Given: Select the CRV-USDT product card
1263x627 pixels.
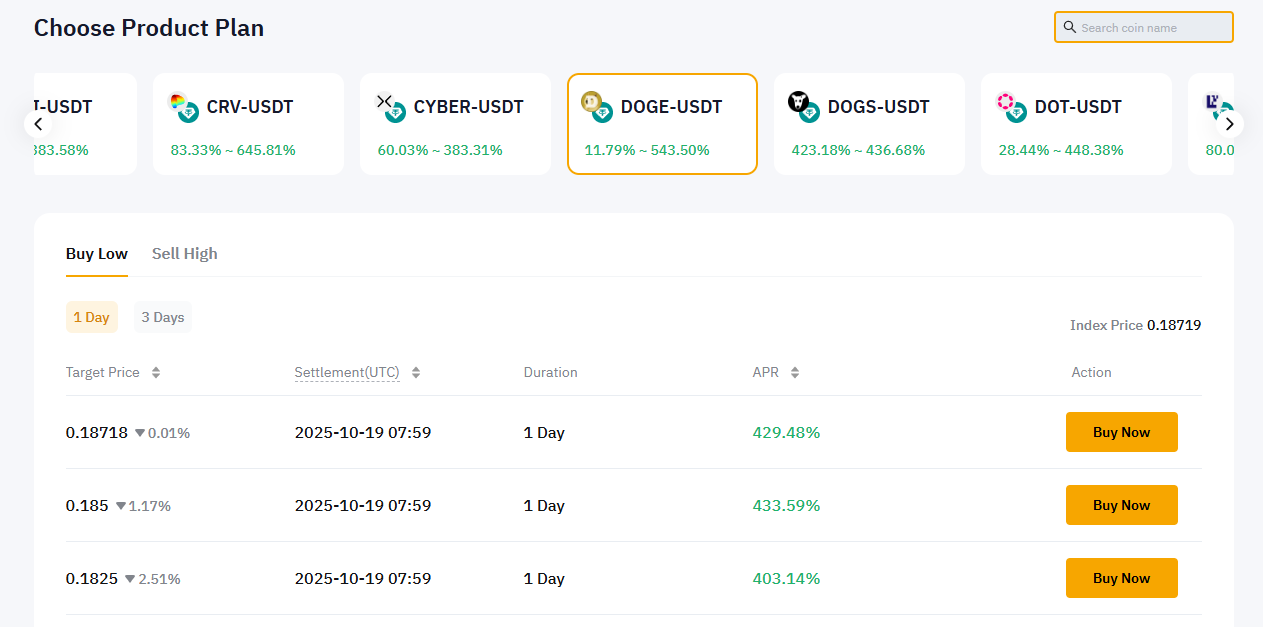Looking at the screenshot, I should (x=248, y=124).
